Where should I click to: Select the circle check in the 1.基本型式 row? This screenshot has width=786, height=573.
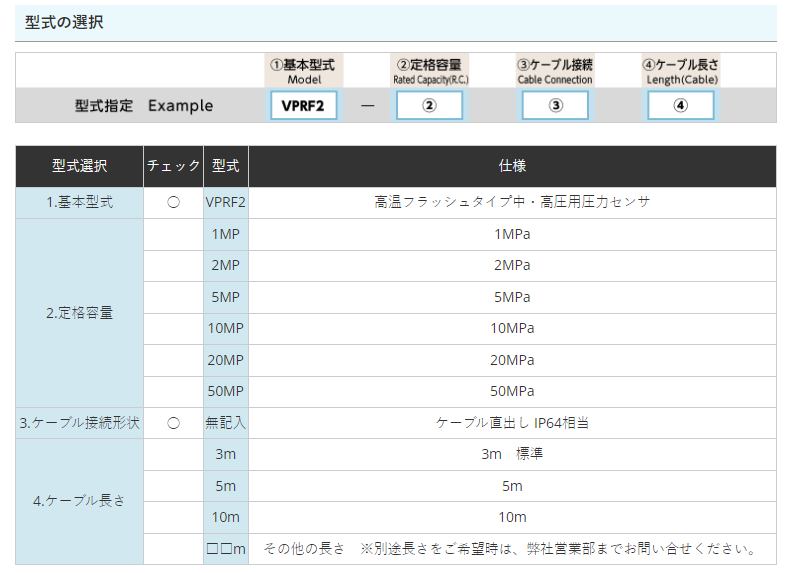173,203
